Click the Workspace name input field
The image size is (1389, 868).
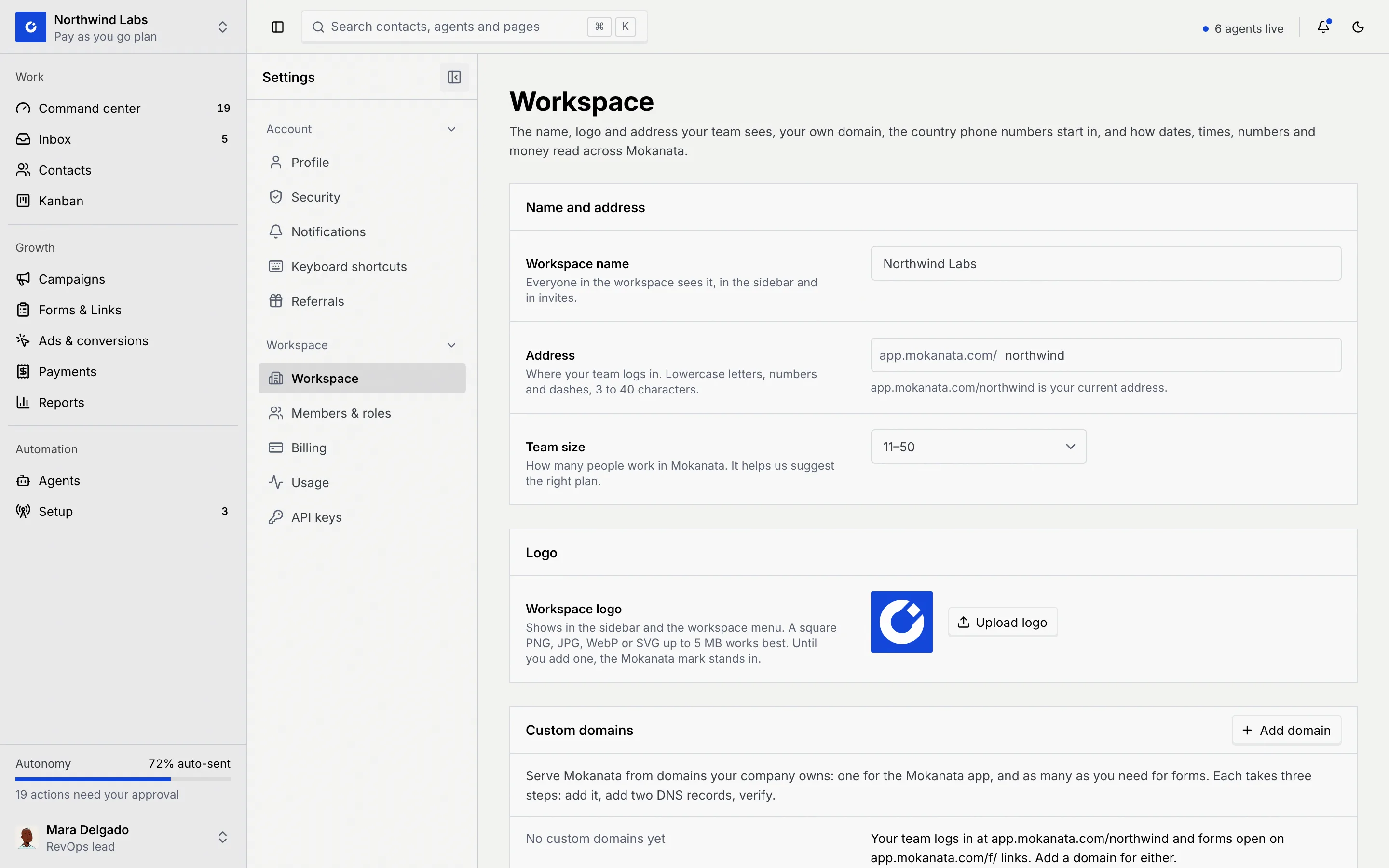coord(1105,263)
